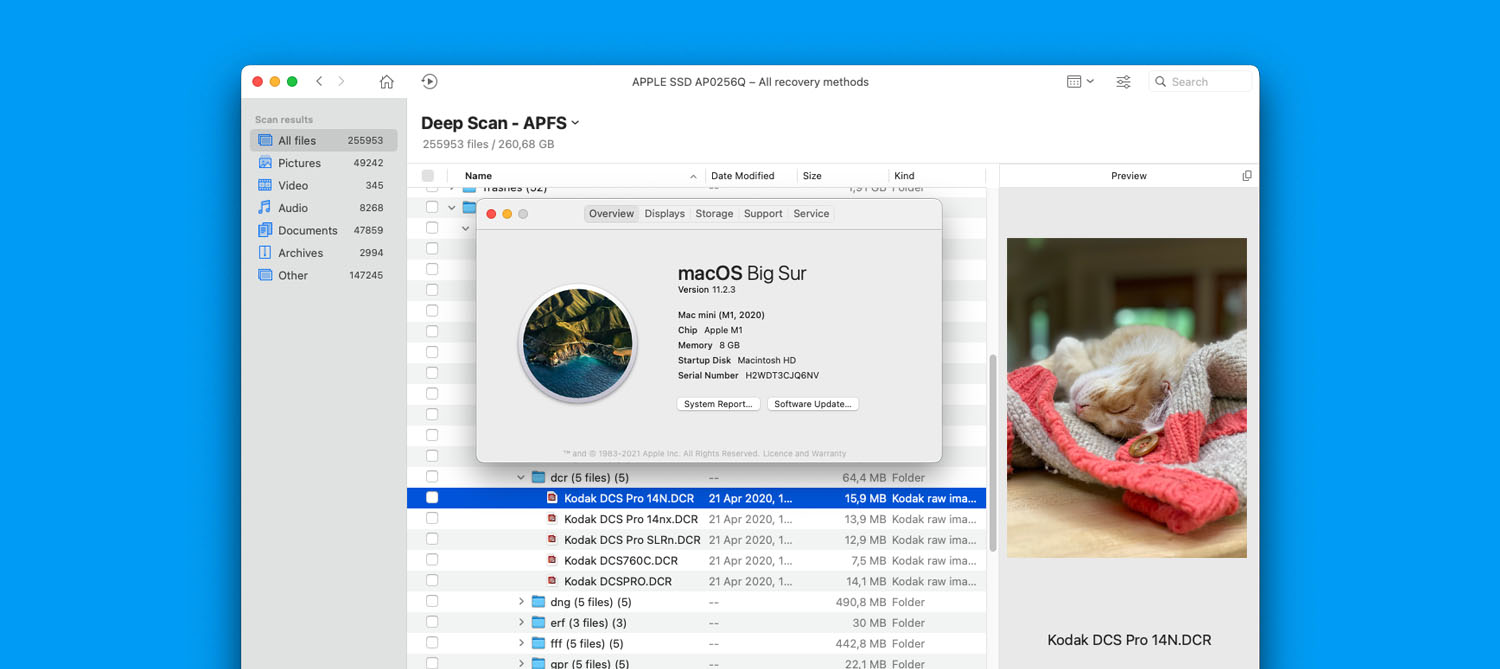Click the serial number H2WDT3CJQ6NV
This screenshot has height=669, width=1500.
(x=782, y=376)
